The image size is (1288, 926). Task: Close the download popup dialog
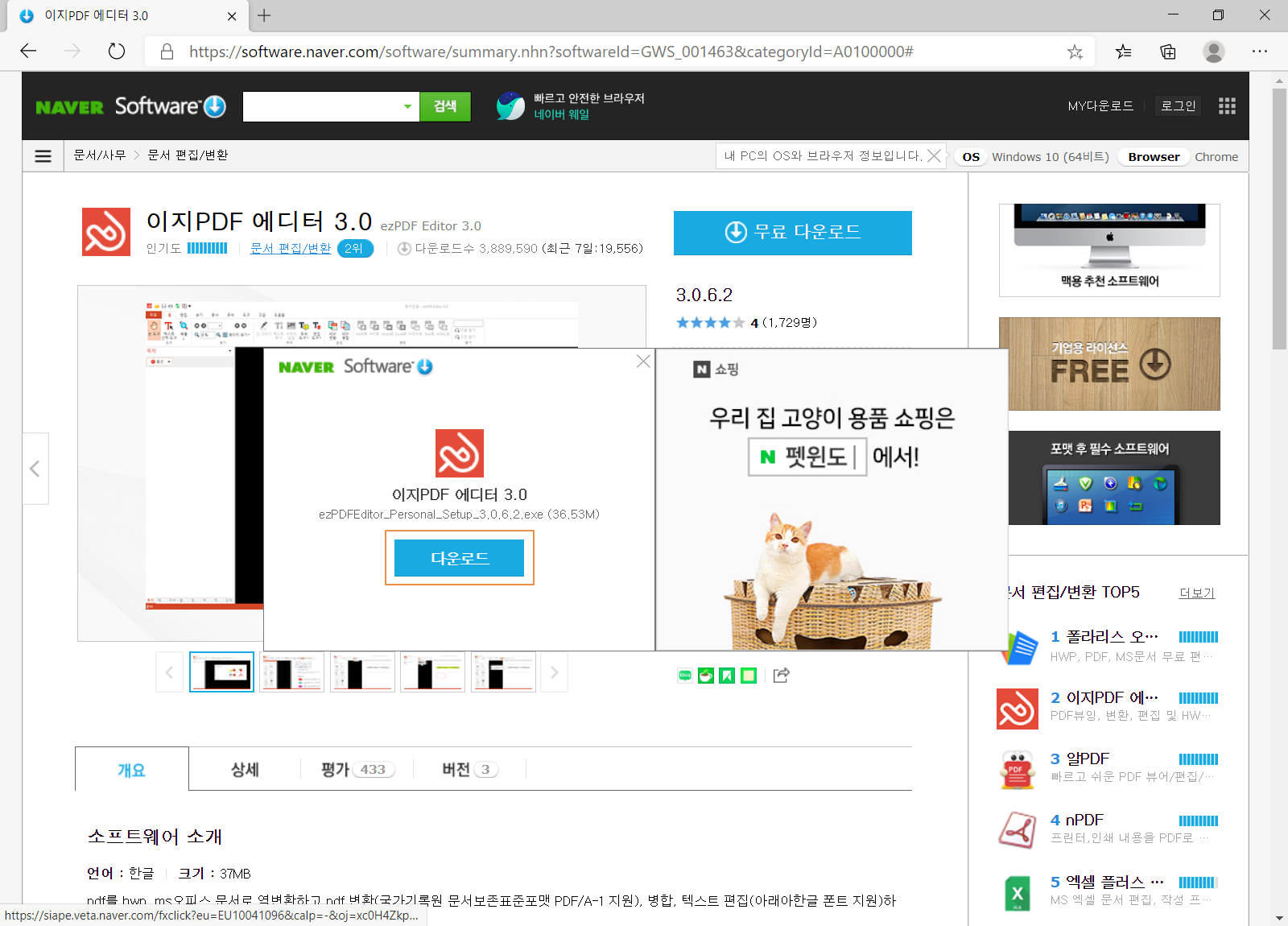(643, 362)
